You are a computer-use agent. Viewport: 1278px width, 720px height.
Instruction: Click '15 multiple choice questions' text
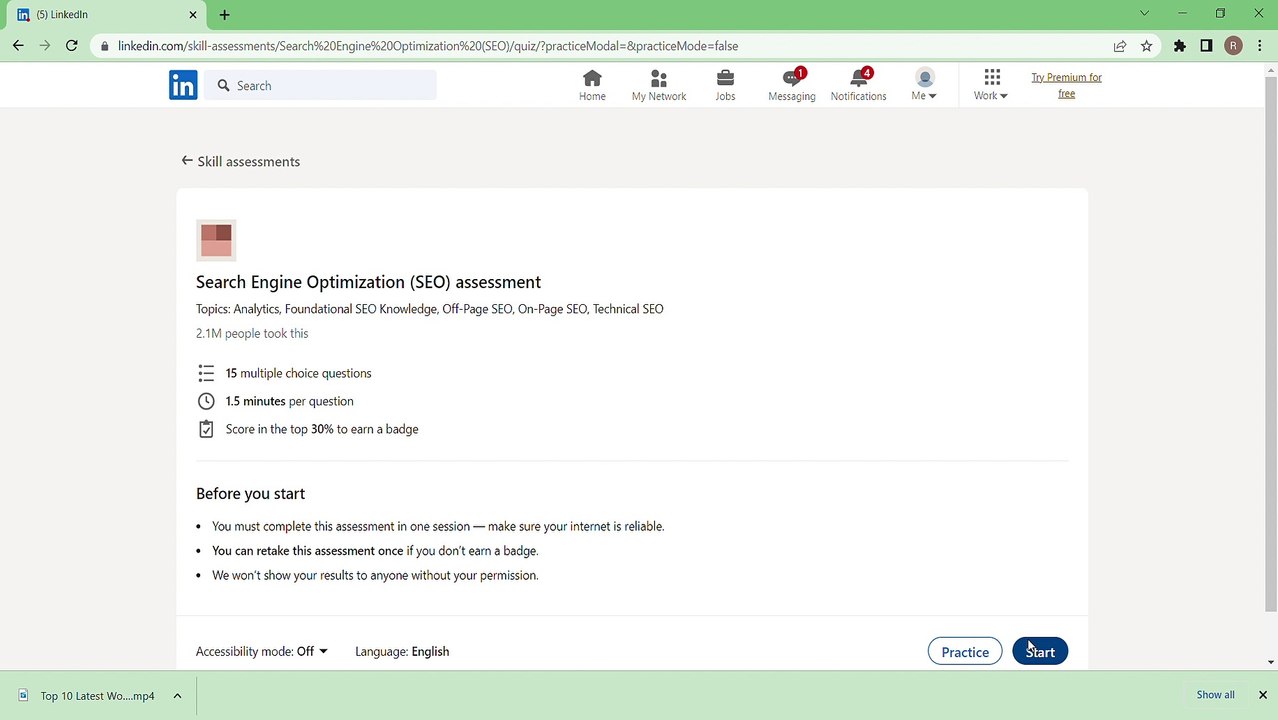(x=298, y=373)
